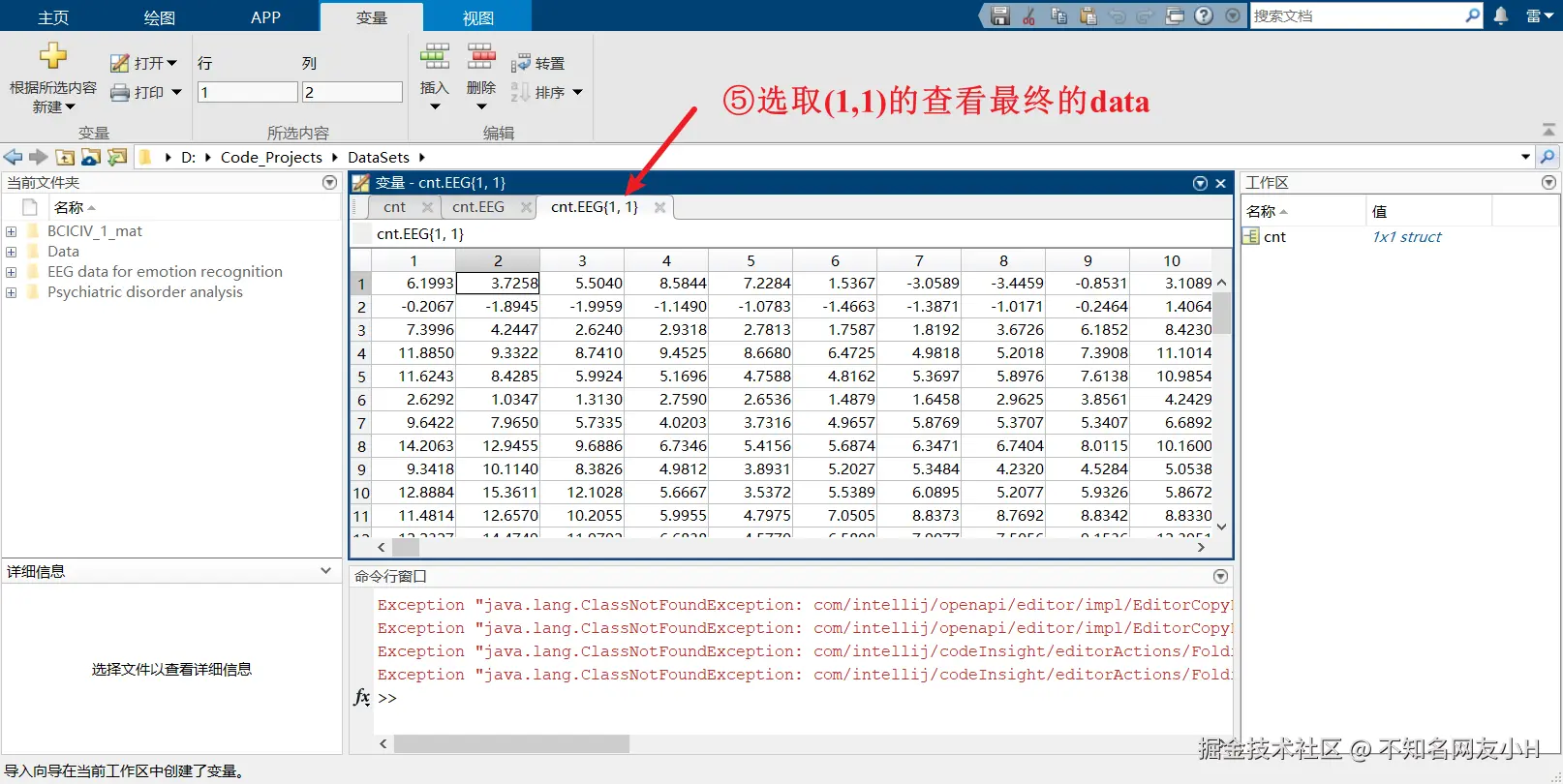Viewport: 1563px width, 784px height.
Task: Click the Undo arrow icon
Action: (x=1117, y=16)
